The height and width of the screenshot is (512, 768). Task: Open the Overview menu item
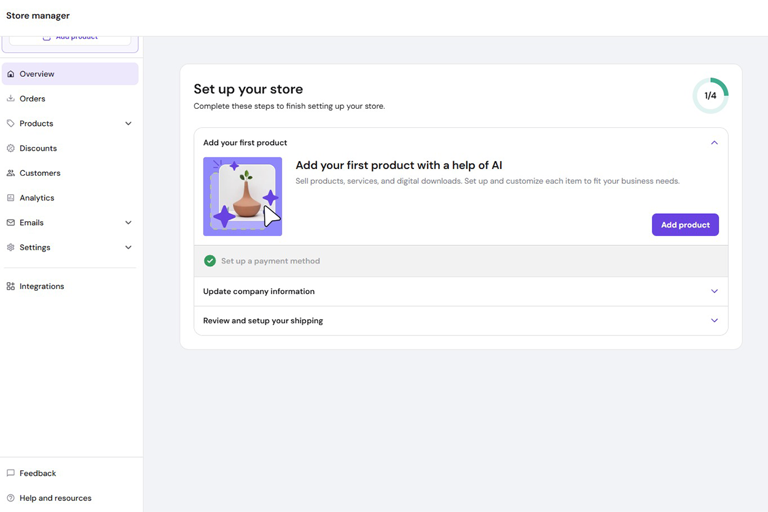point(70,74)
